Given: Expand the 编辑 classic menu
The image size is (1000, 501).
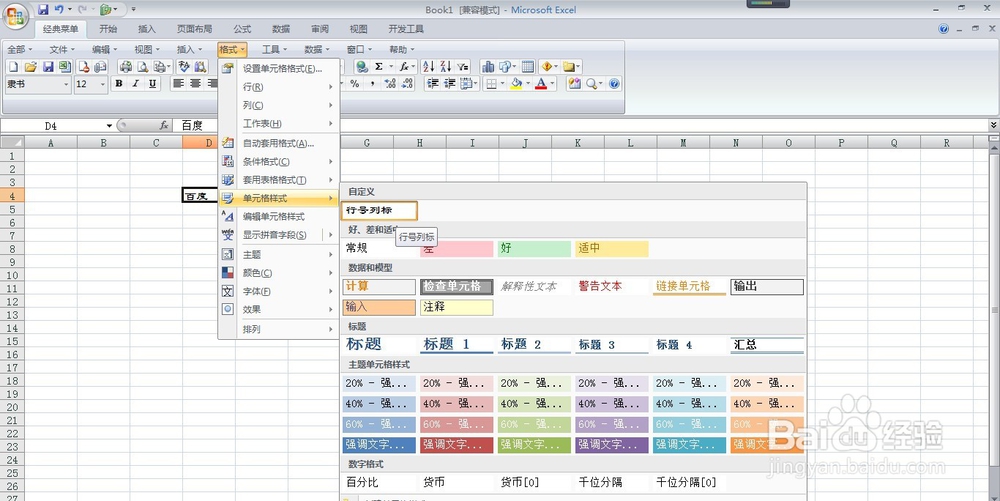Looking at the screenshot, I should (105, 49).
